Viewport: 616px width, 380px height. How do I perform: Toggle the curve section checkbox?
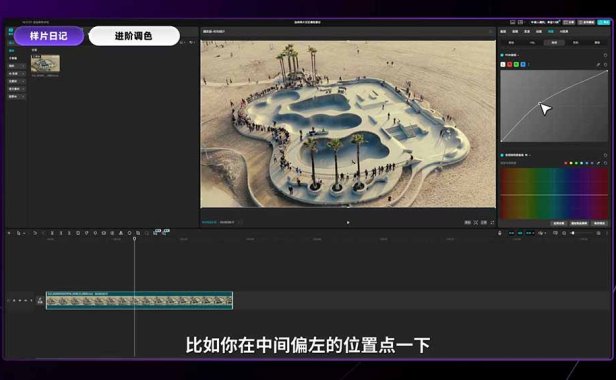(x=502, y=55)
